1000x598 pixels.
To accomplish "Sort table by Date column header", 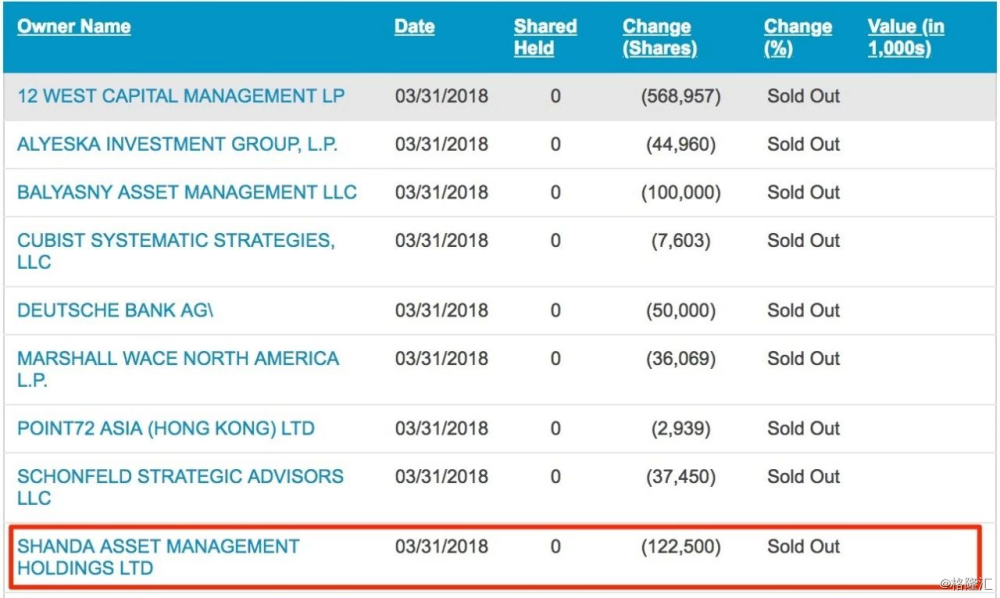I will [x=414, y=27].
